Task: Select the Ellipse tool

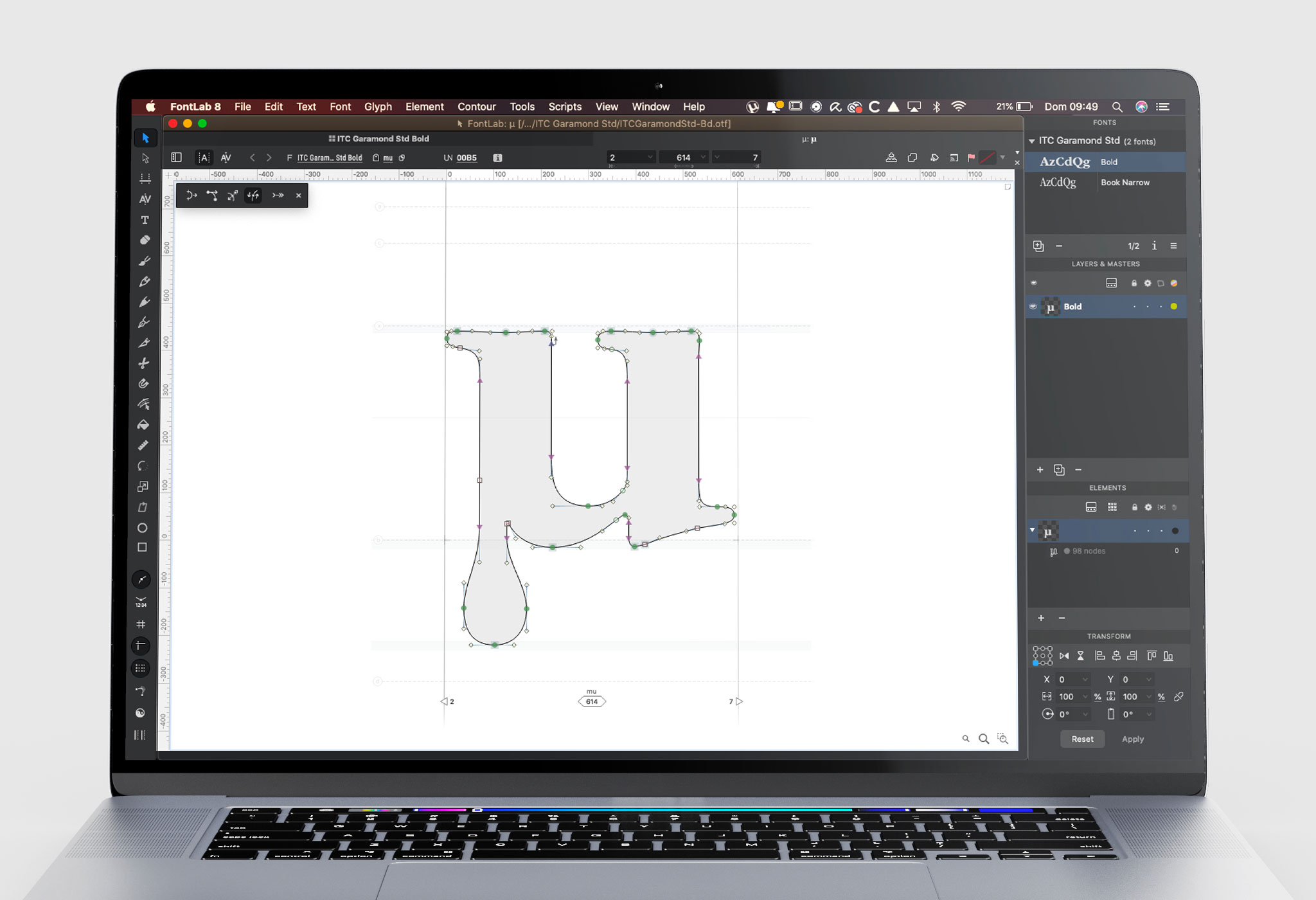Action: pos(143,528)
